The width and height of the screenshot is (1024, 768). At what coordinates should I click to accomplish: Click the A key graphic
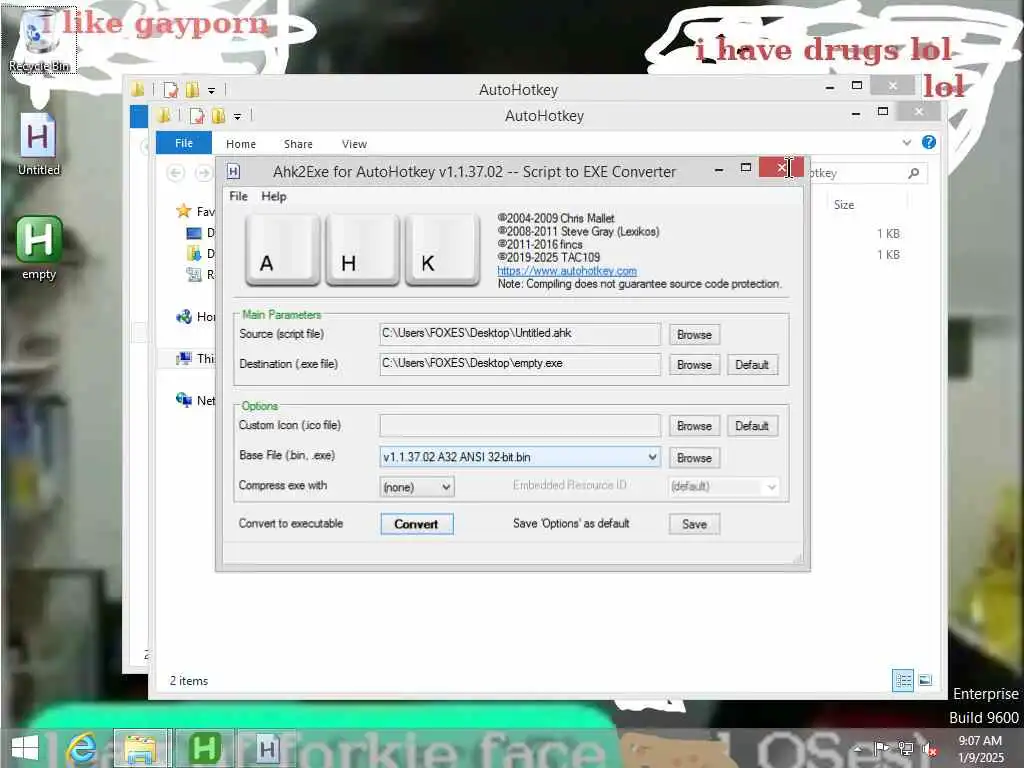[282, 251]
